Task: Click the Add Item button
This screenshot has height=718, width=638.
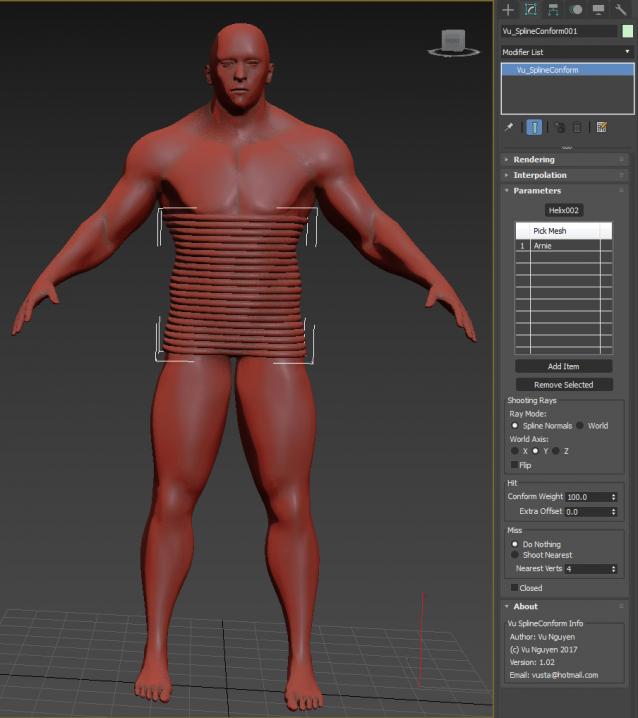Action: [563, 367]
